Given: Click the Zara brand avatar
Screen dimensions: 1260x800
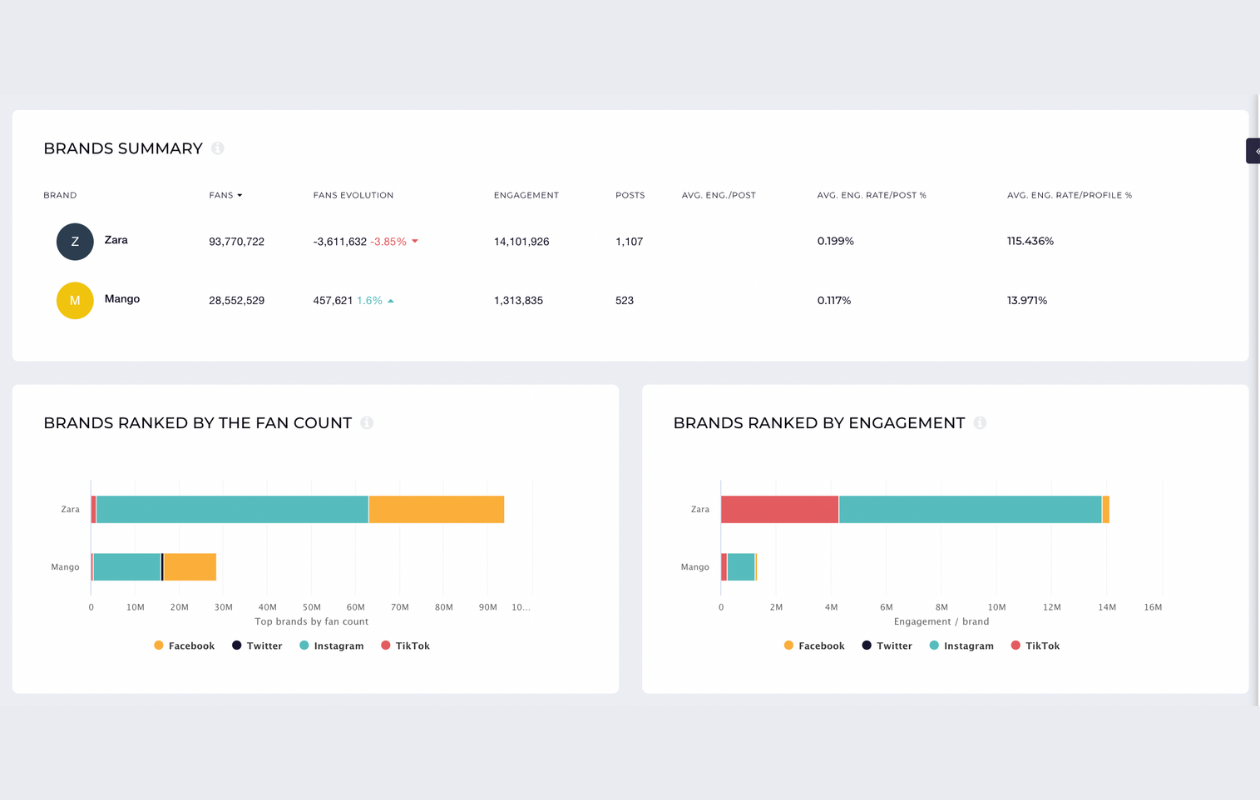Looking at the screenshot, I should [75, 242].
